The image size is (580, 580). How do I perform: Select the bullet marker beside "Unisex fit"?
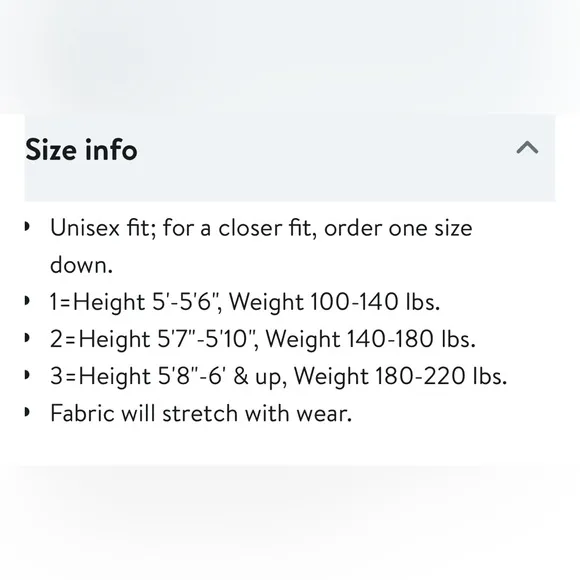coord(27,226)
